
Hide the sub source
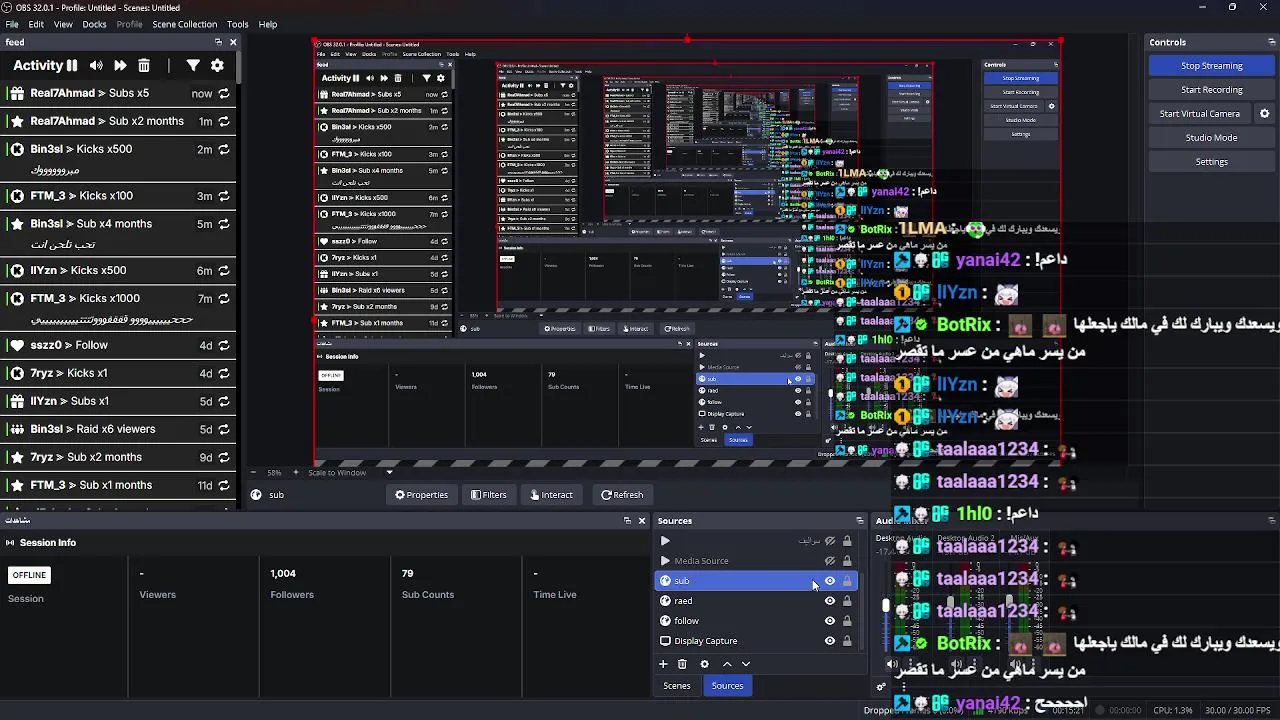point(830,581)
